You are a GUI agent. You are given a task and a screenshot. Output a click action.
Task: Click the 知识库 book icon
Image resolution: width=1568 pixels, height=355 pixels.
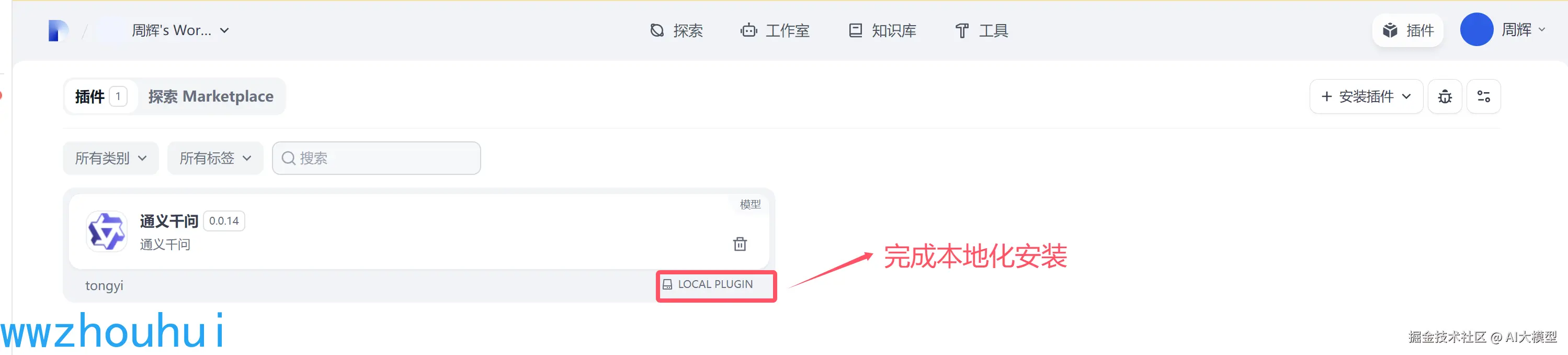click(x=855, y=30)
